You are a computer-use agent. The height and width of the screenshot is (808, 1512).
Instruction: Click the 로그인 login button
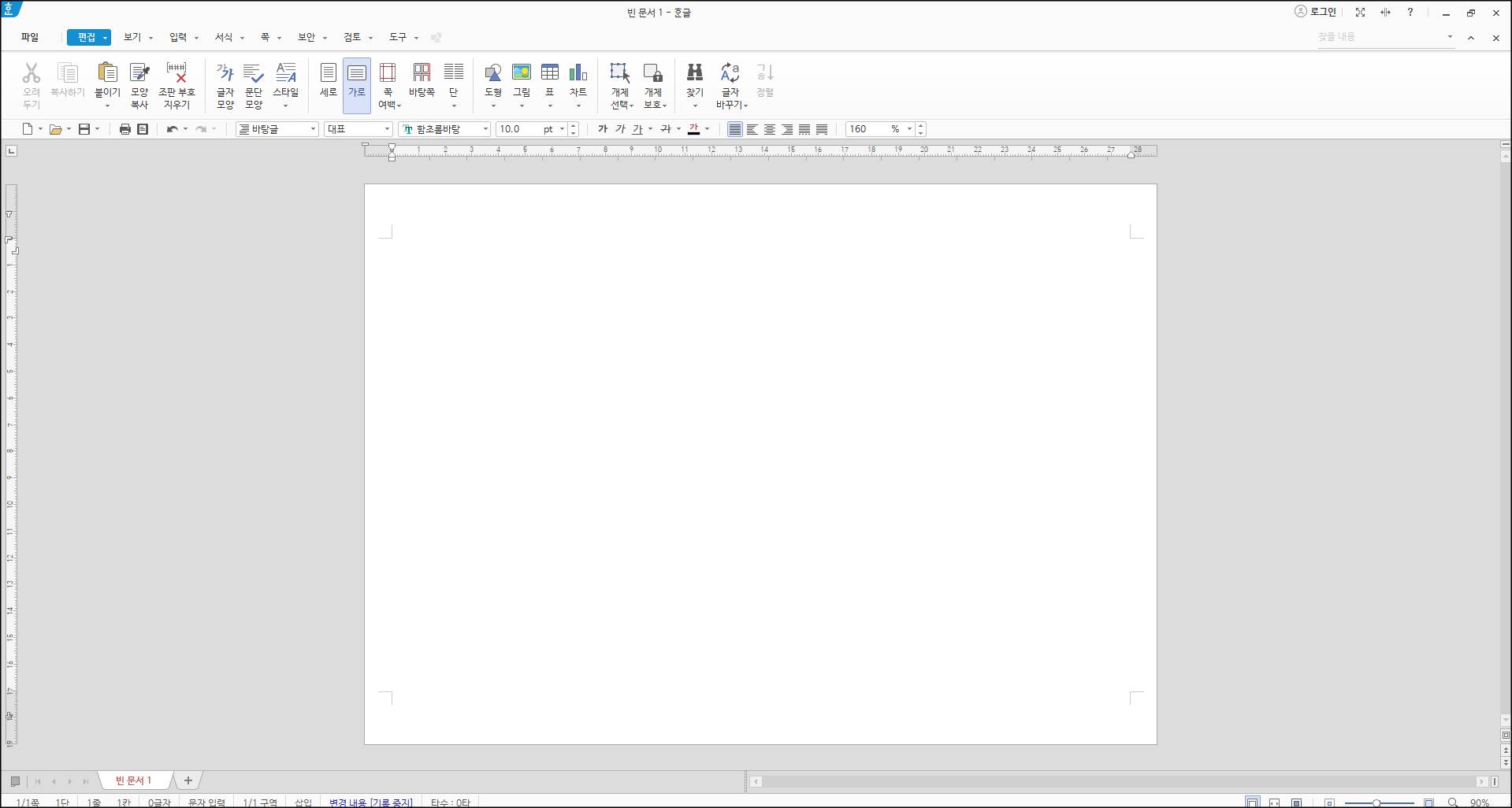click(1316, 12)
